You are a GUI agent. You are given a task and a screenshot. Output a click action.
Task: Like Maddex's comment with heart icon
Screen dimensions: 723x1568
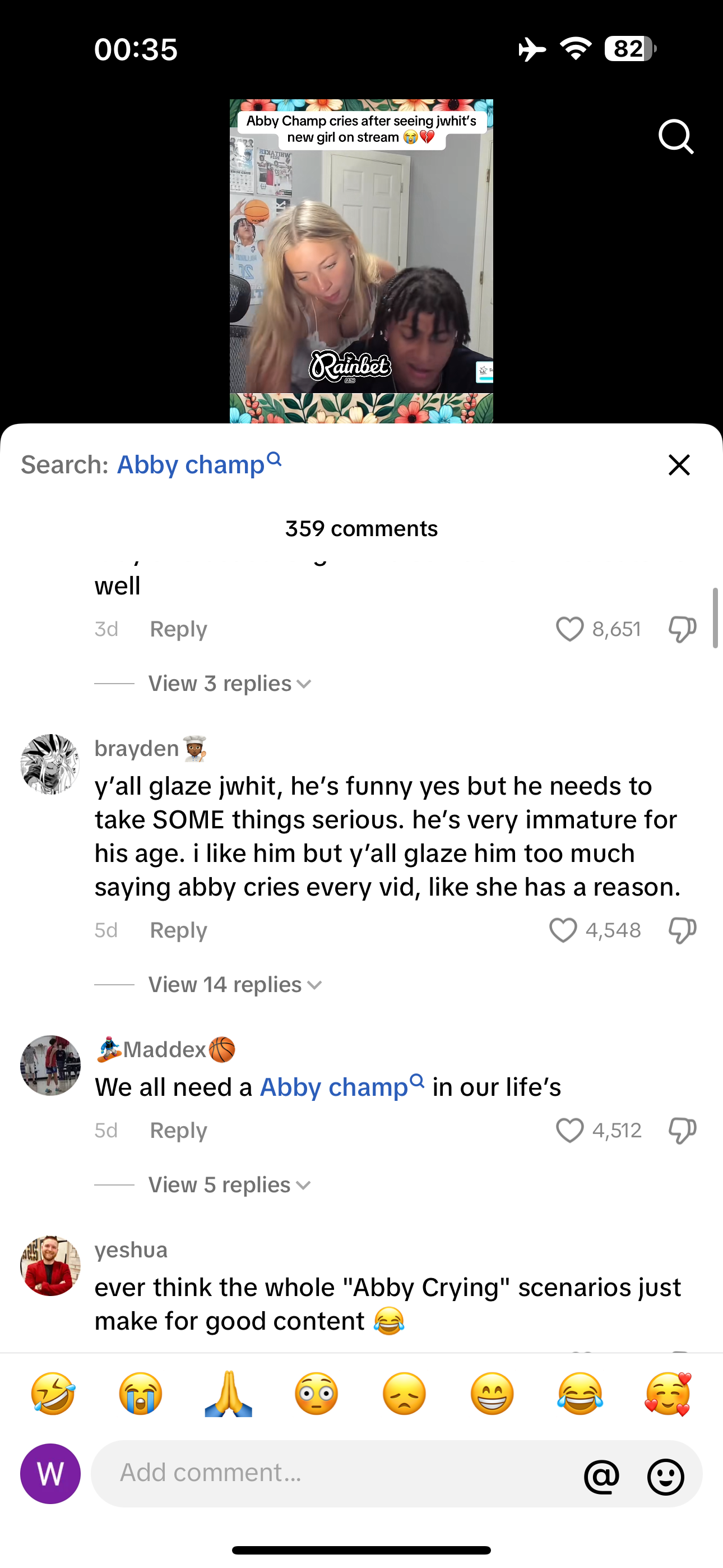pos(569,1131)
